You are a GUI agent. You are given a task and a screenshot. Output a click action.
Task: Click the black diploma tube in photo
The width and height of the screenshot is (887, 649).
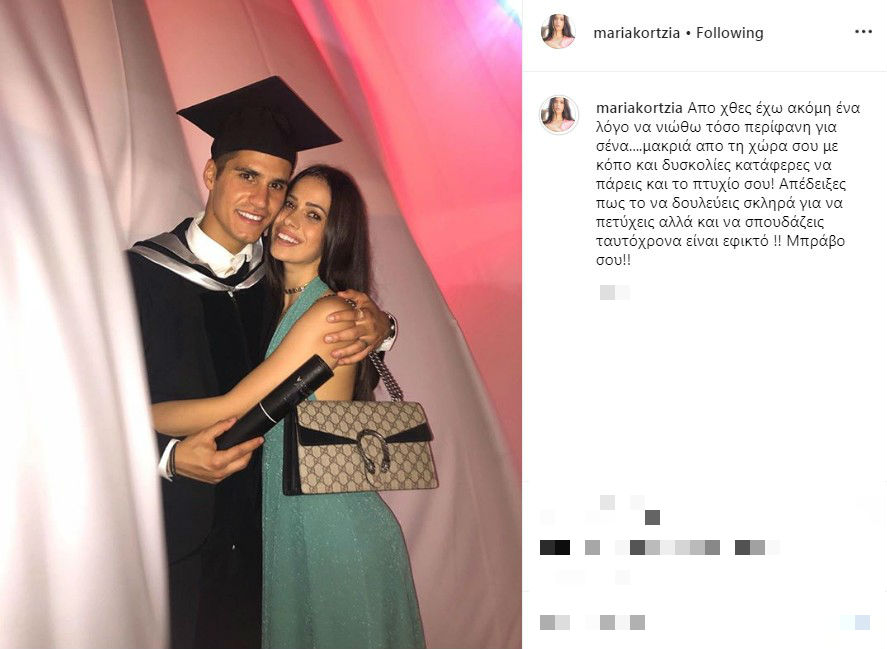[x=275, y=401]
